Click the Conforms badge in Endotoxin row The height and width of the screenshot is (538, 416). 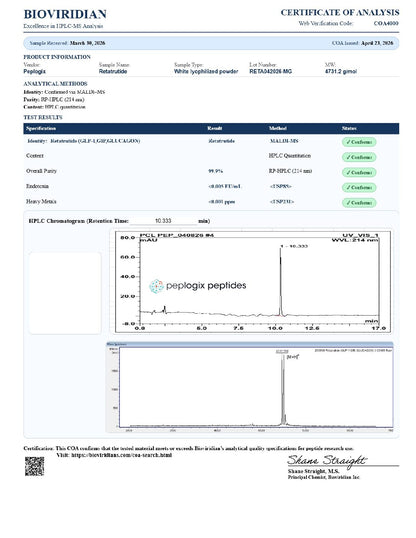pyautogui.click(x=359, y=187)
